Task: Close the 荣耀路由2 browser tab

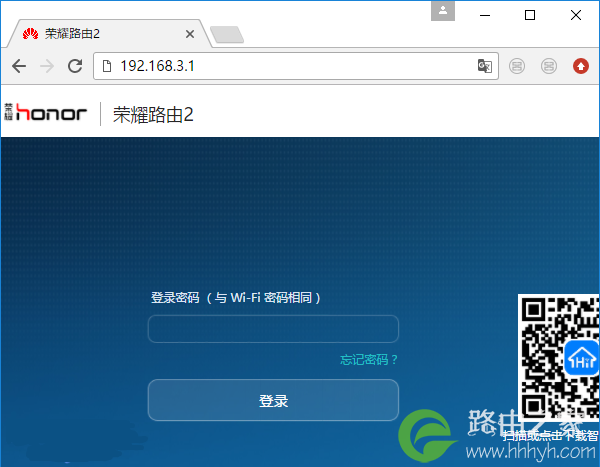Action: pos(190,34)
